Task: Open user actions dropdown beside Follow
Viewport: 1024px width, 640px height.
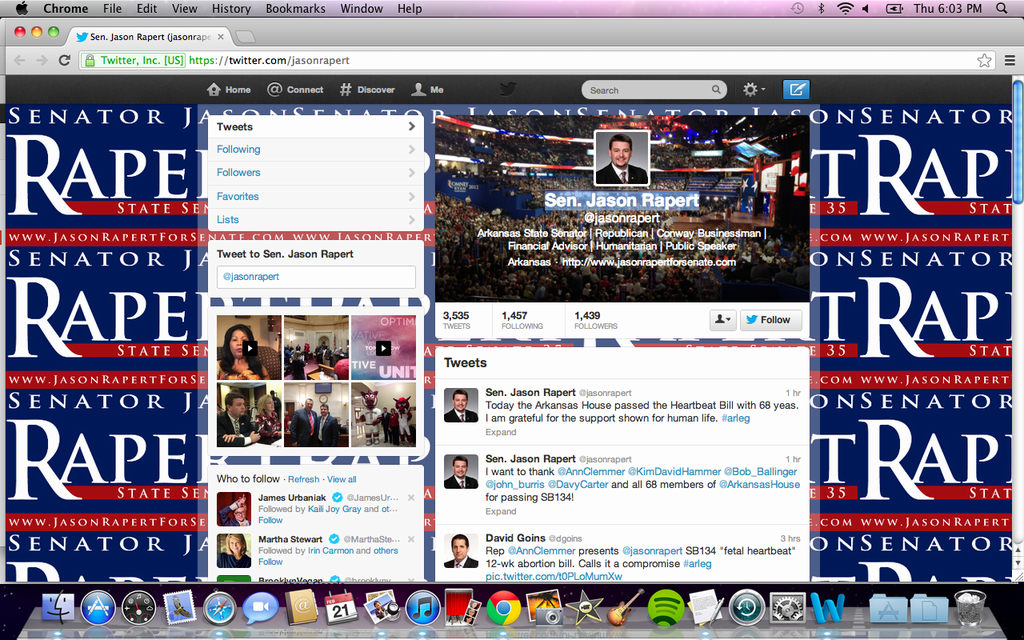Action: (722, 320)
